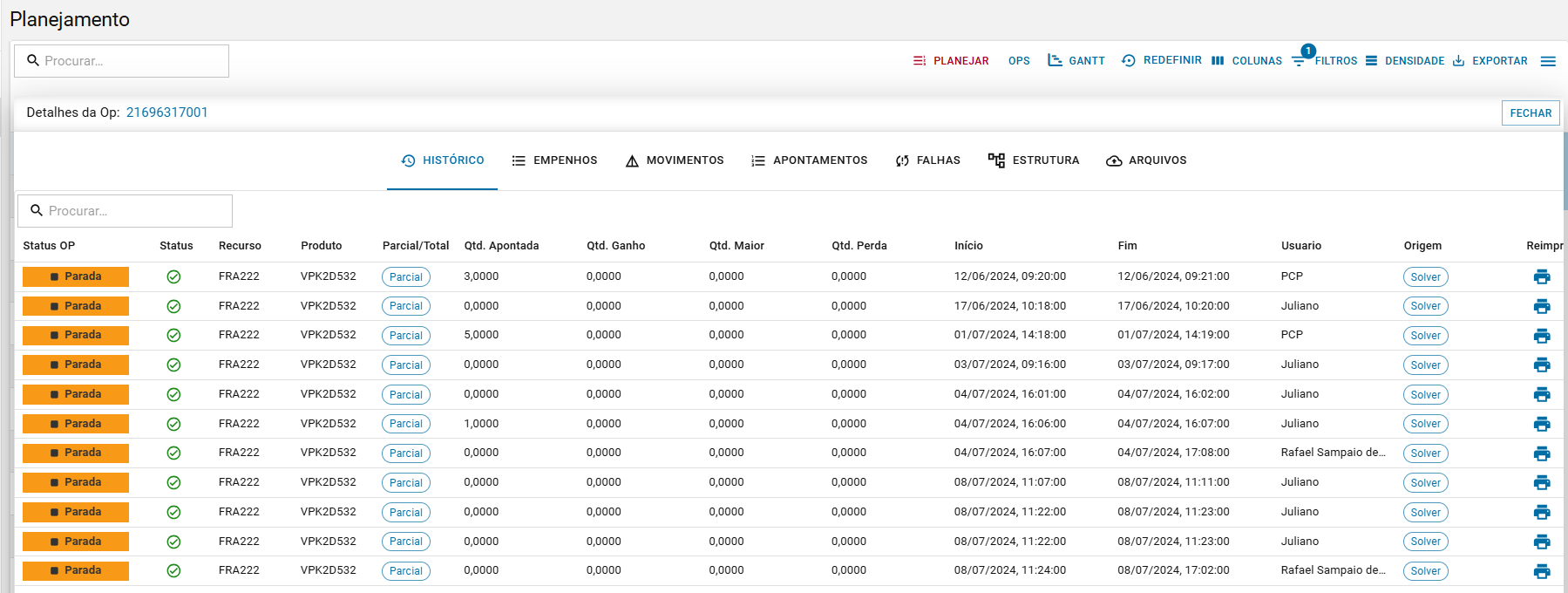Switch to the Estrutura tab
The image size is (1568, 593).
(1034, 160)
